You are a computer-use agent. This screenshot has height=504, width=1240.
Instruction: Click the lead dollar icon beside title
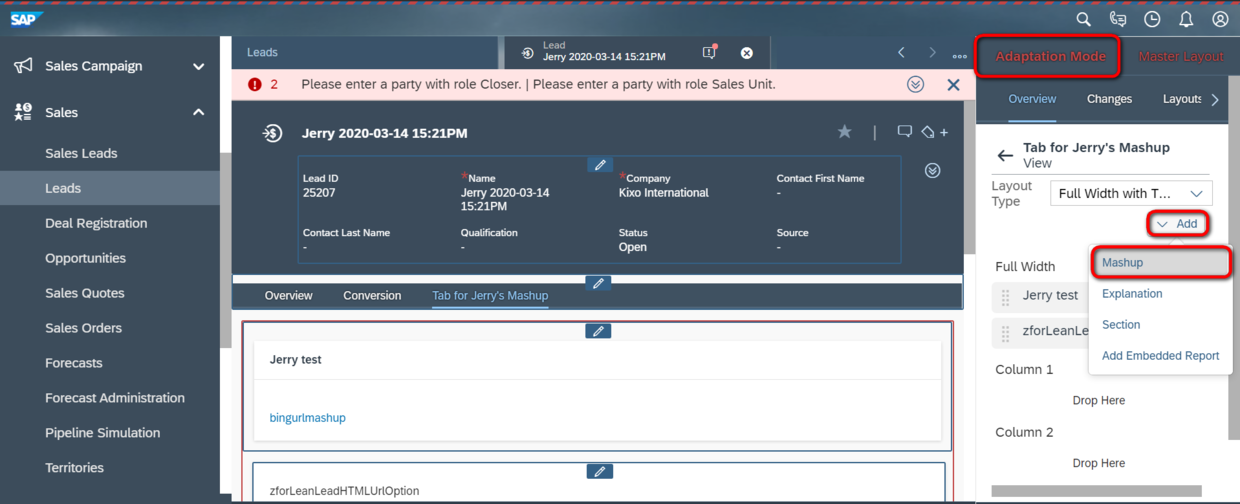click(x=272, y=133)
